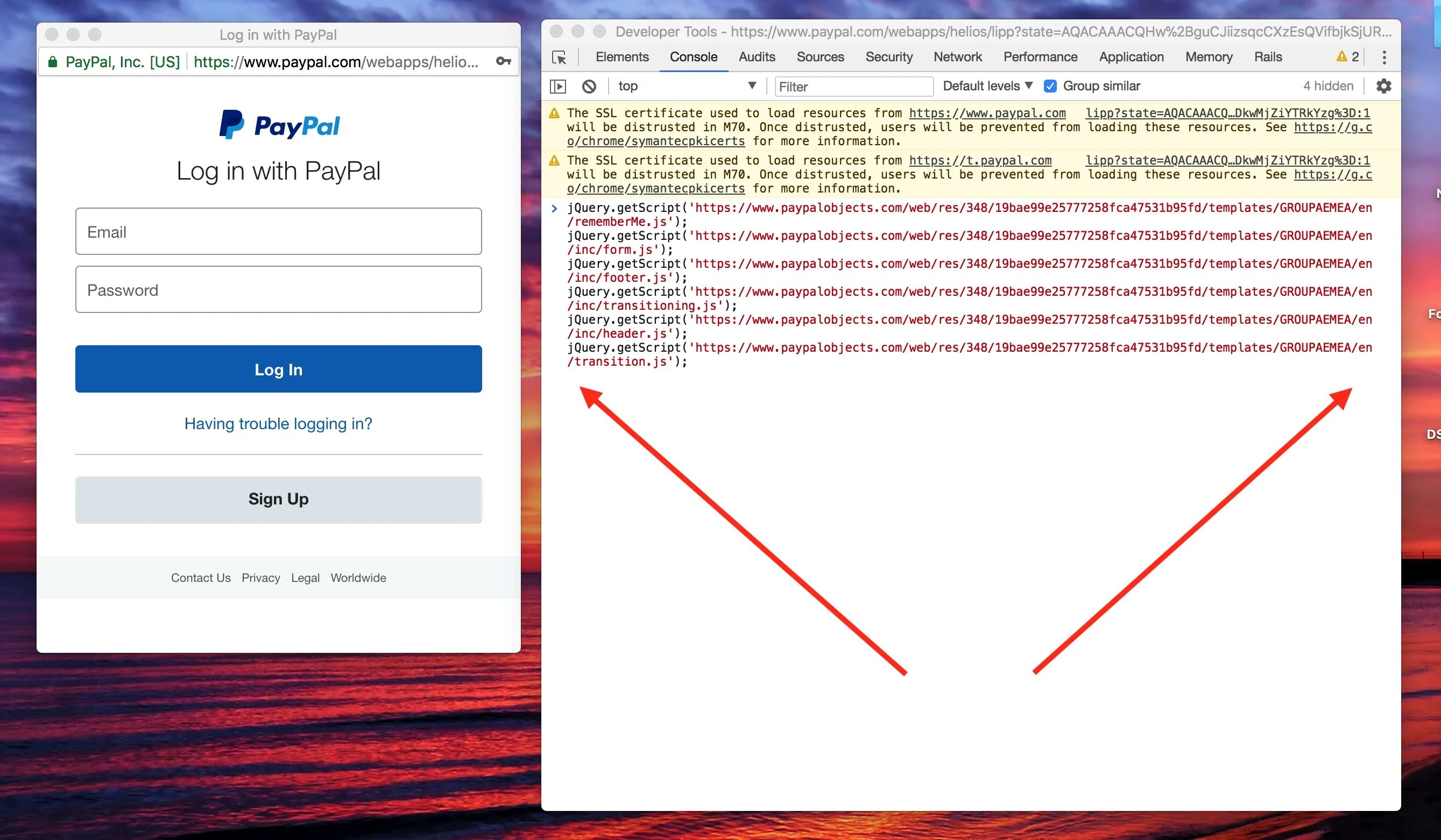Click the Sign Up button
This screenshot has width=1441, height=840.
279,500
